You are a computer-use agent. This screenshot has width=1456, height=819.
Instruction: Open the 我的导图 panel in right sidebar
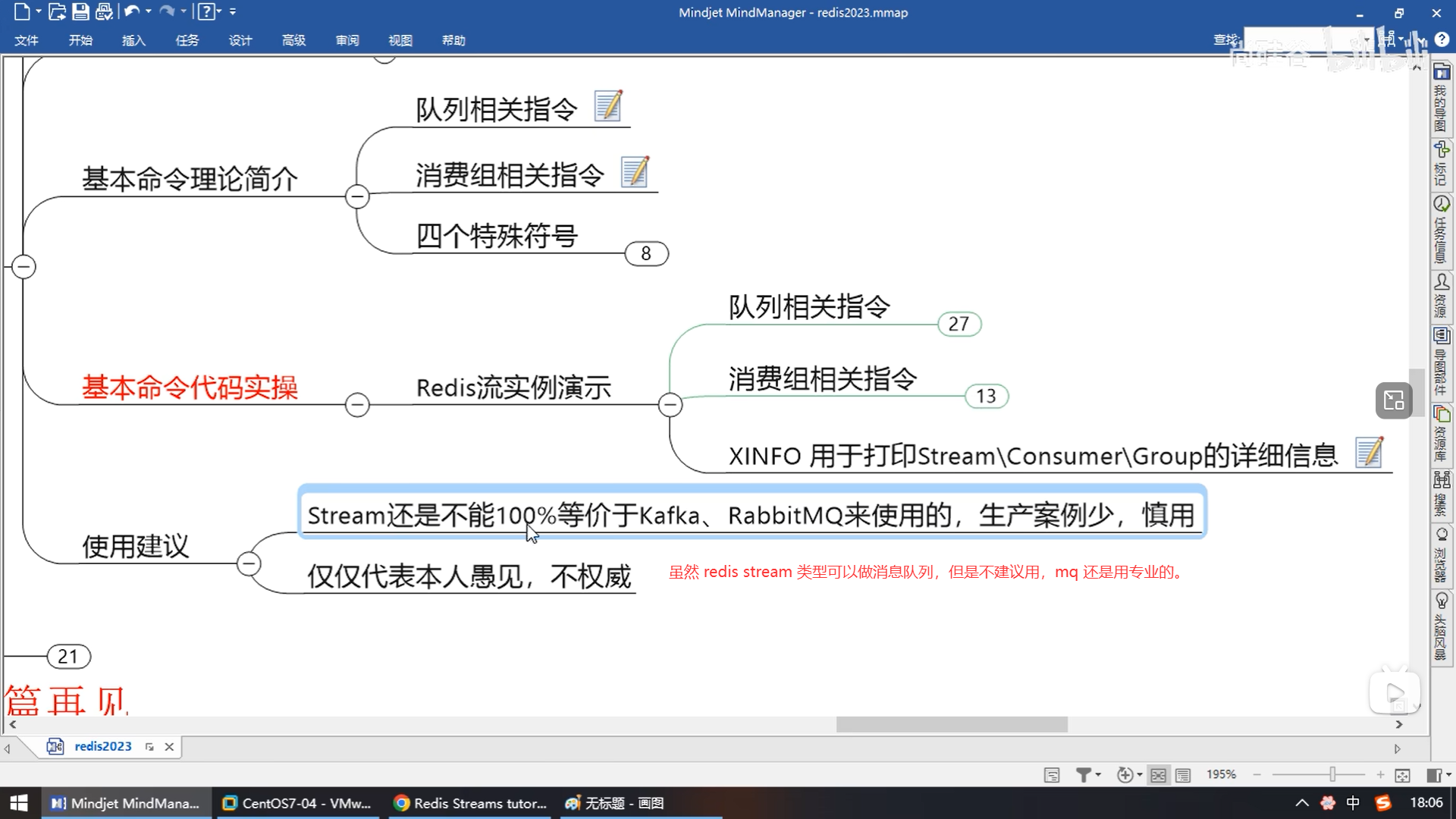tap(1441, 99)
